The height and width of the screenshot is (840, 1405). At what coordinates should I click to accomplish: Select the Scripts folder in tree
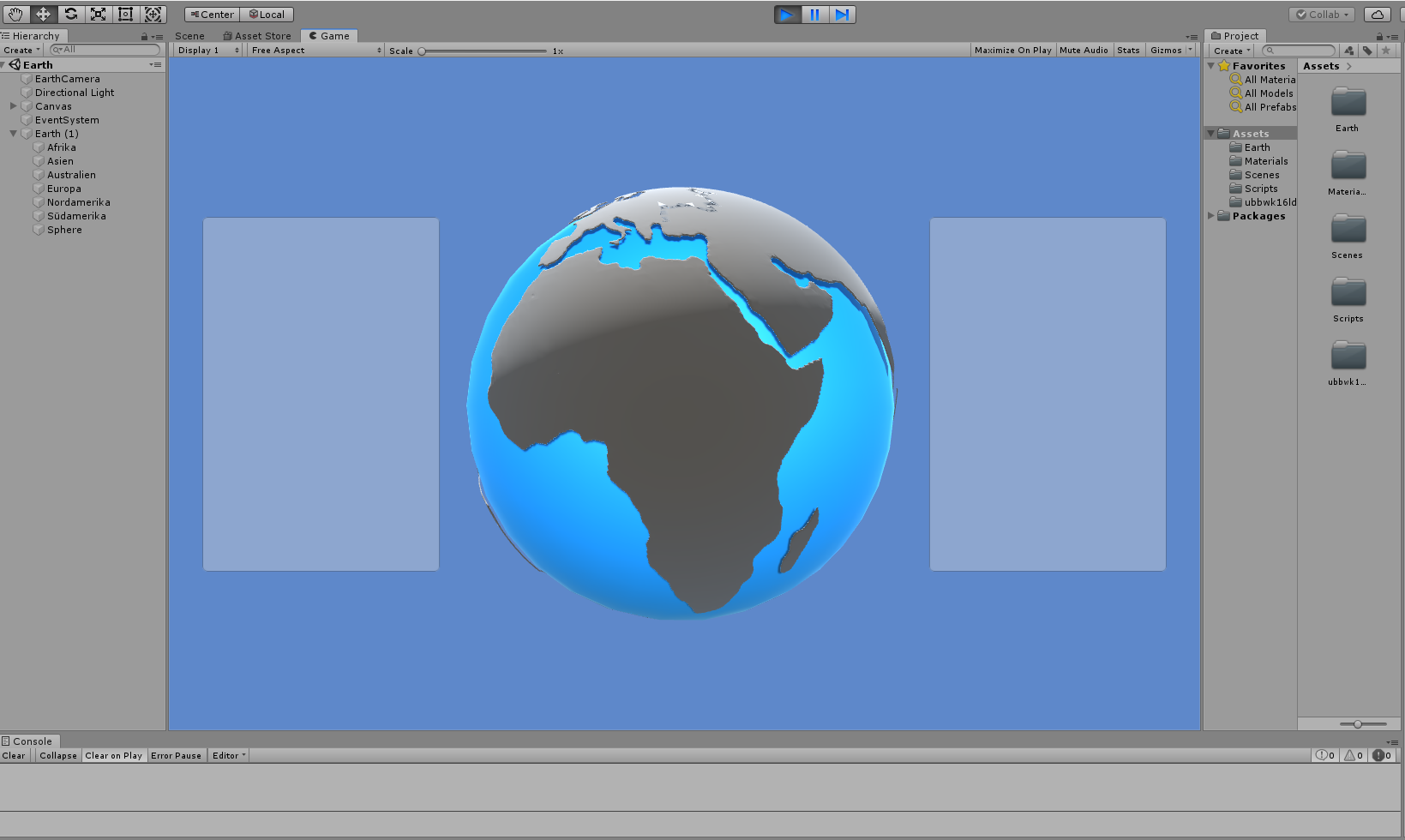[x=1253, y=189]
